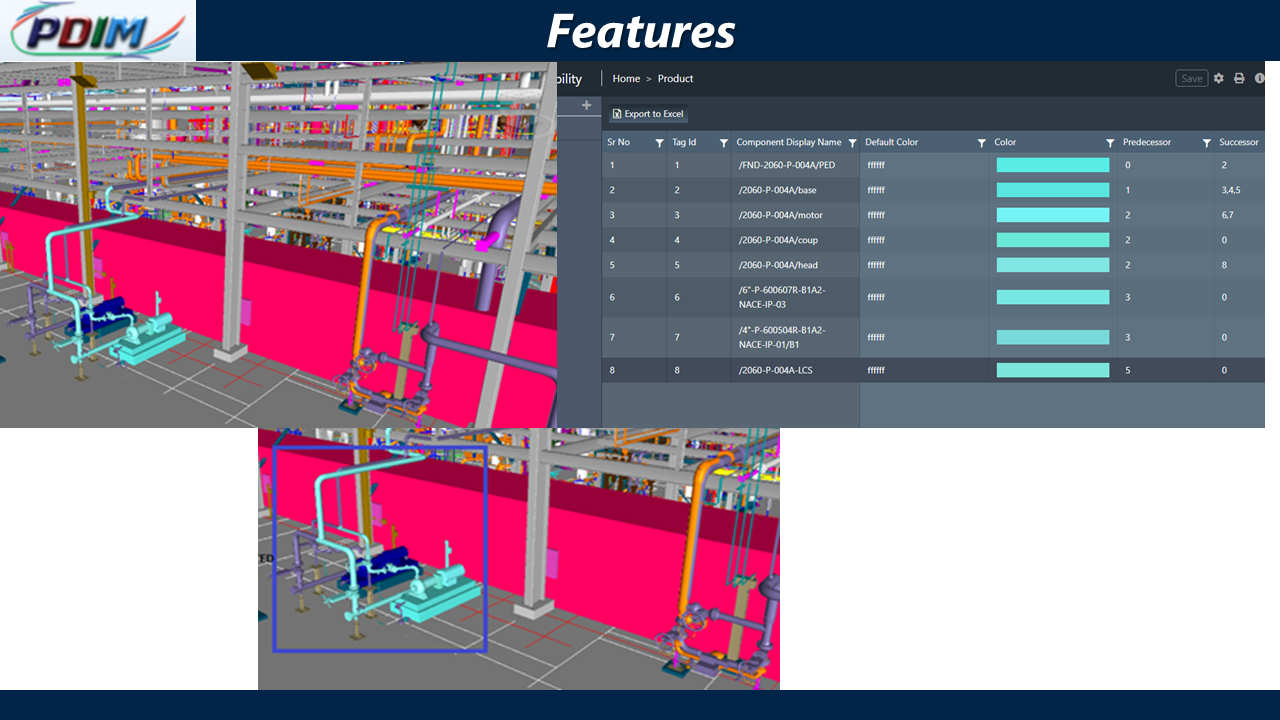Viewport: 1280px width, 720px height.
Task: Click Export to Excel button
Action: 648,114
